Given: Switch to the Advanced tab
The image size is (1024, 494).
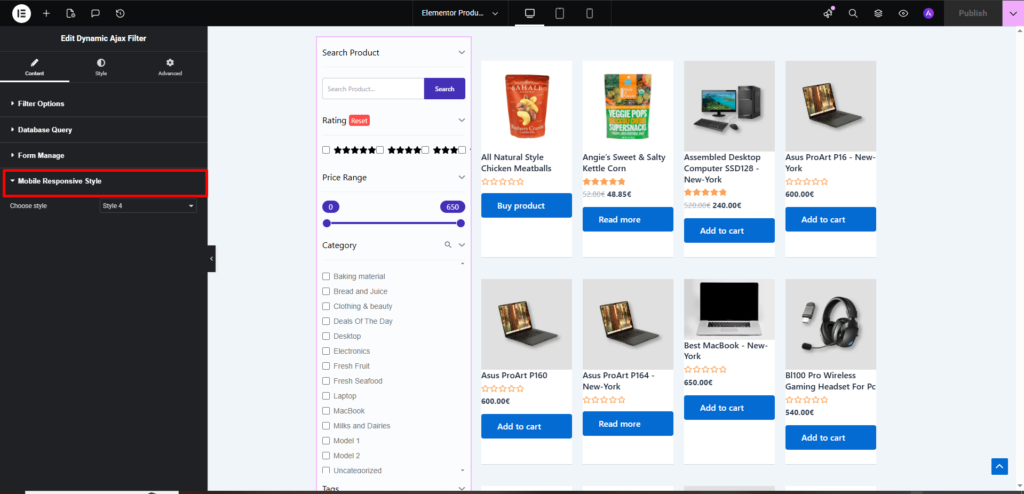Looking at the screenshot, I should pyautogui.click(x=169, y=67).
